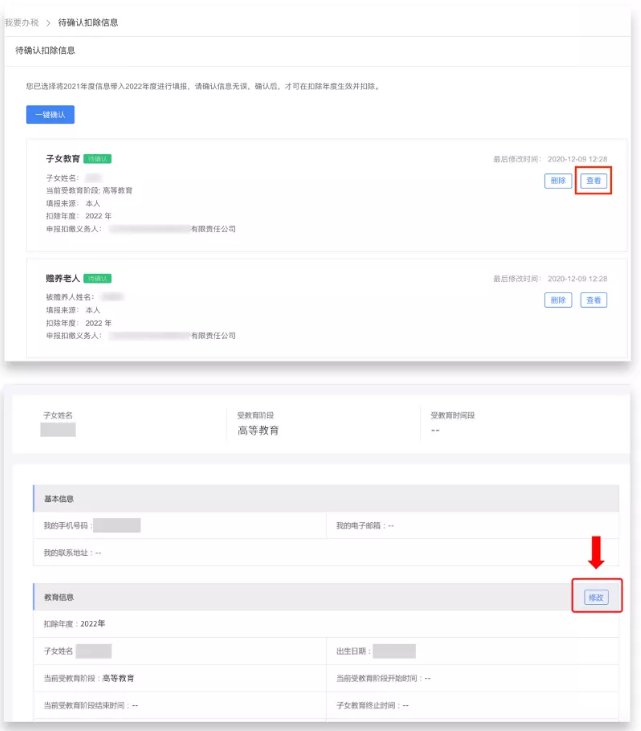Click the 待确认 badge beside 子女教育
Screen dimensions: 641x731
(97, 158)
